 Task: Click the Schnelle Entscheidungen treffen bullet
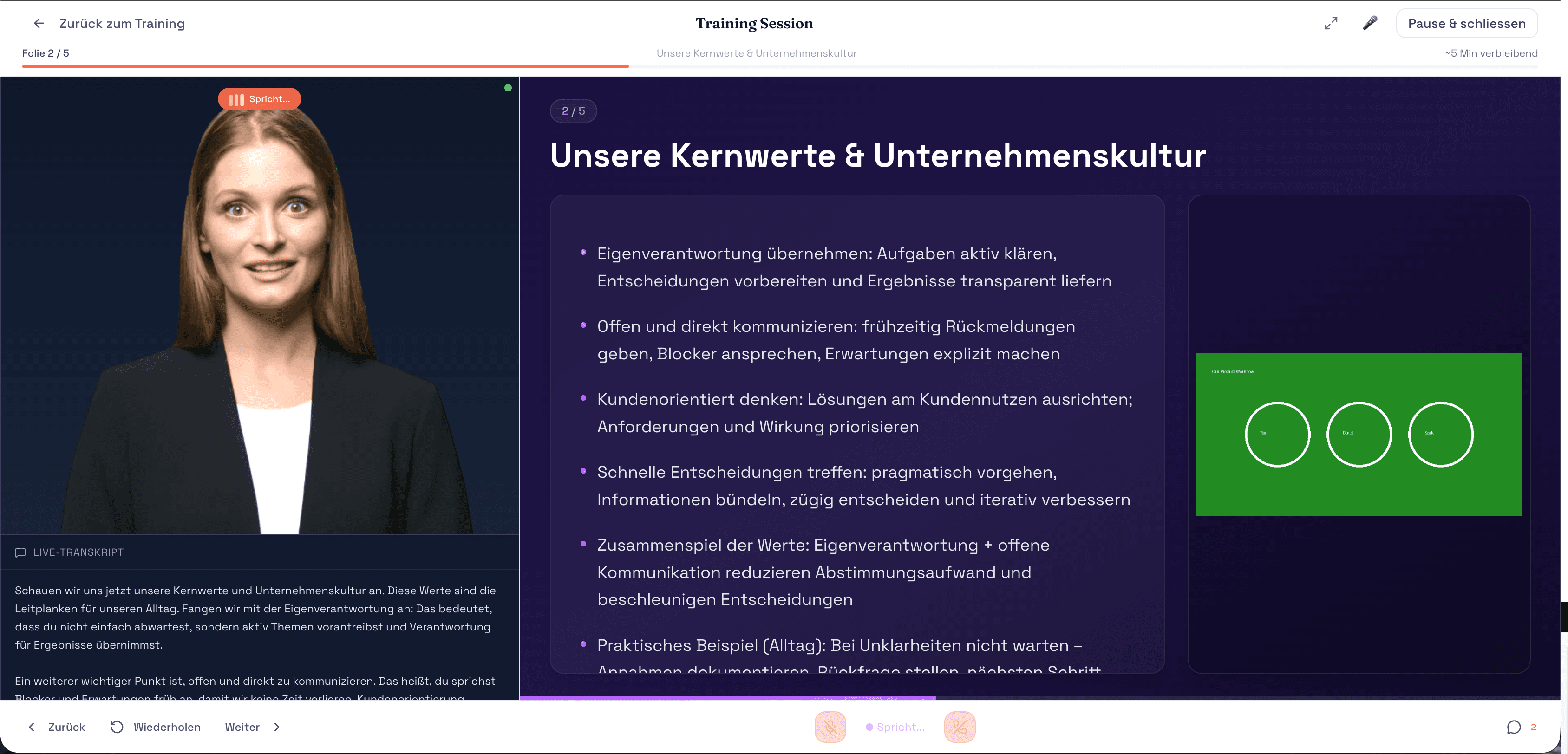point(863,486)
